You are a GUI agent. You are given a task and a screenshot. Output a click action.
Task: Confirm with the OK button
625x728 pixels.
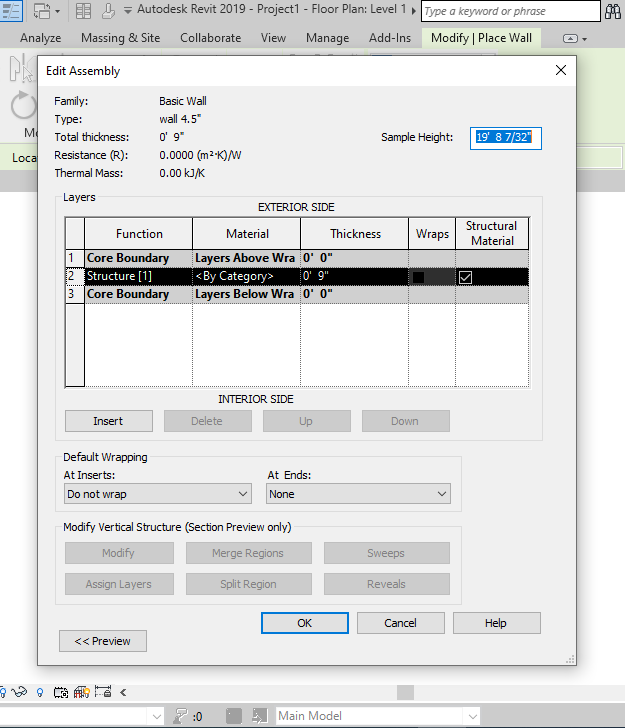[x=305, y=623]
